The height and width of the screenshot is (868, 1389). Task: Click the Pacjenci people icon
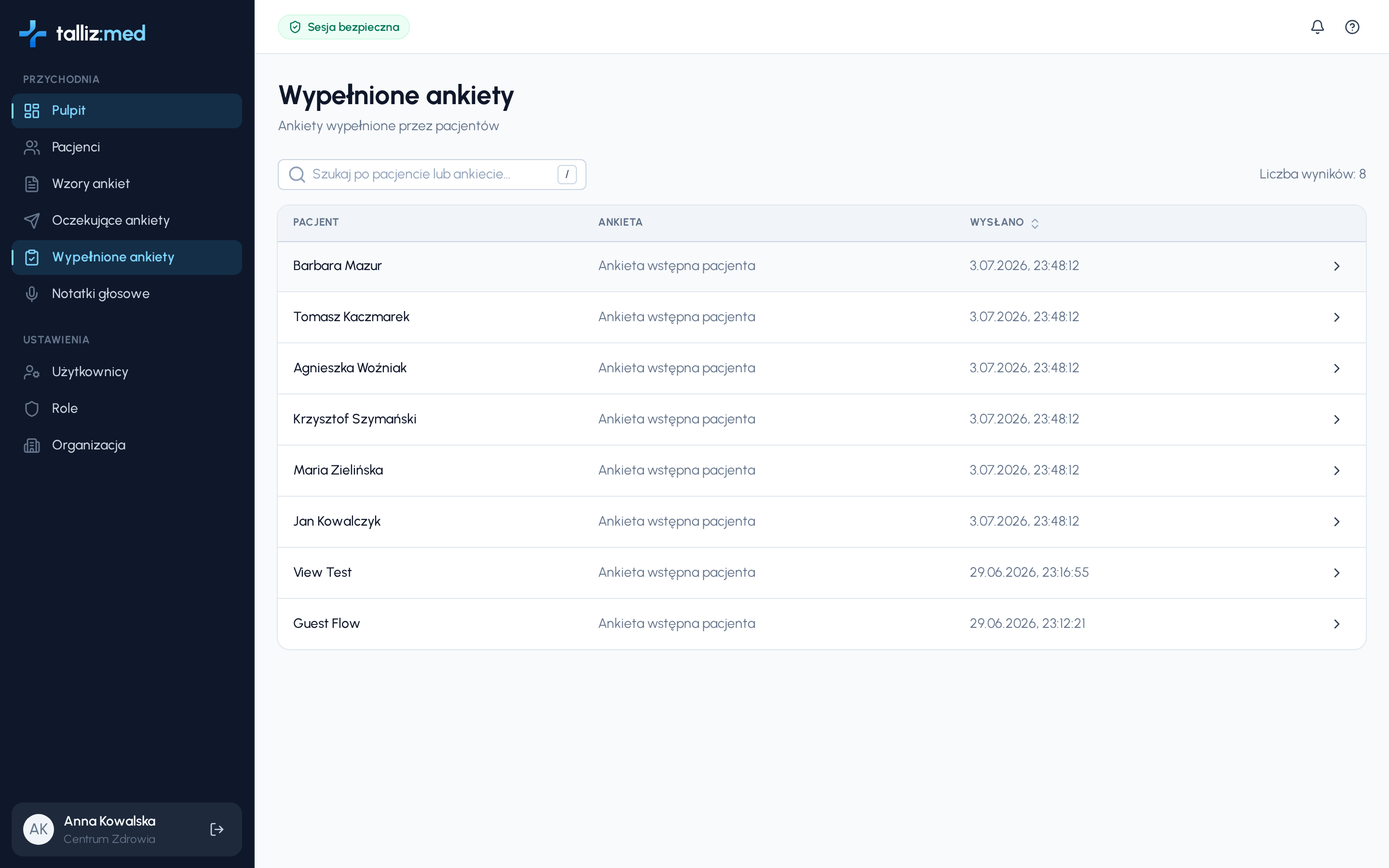click(x=31, y=147)
